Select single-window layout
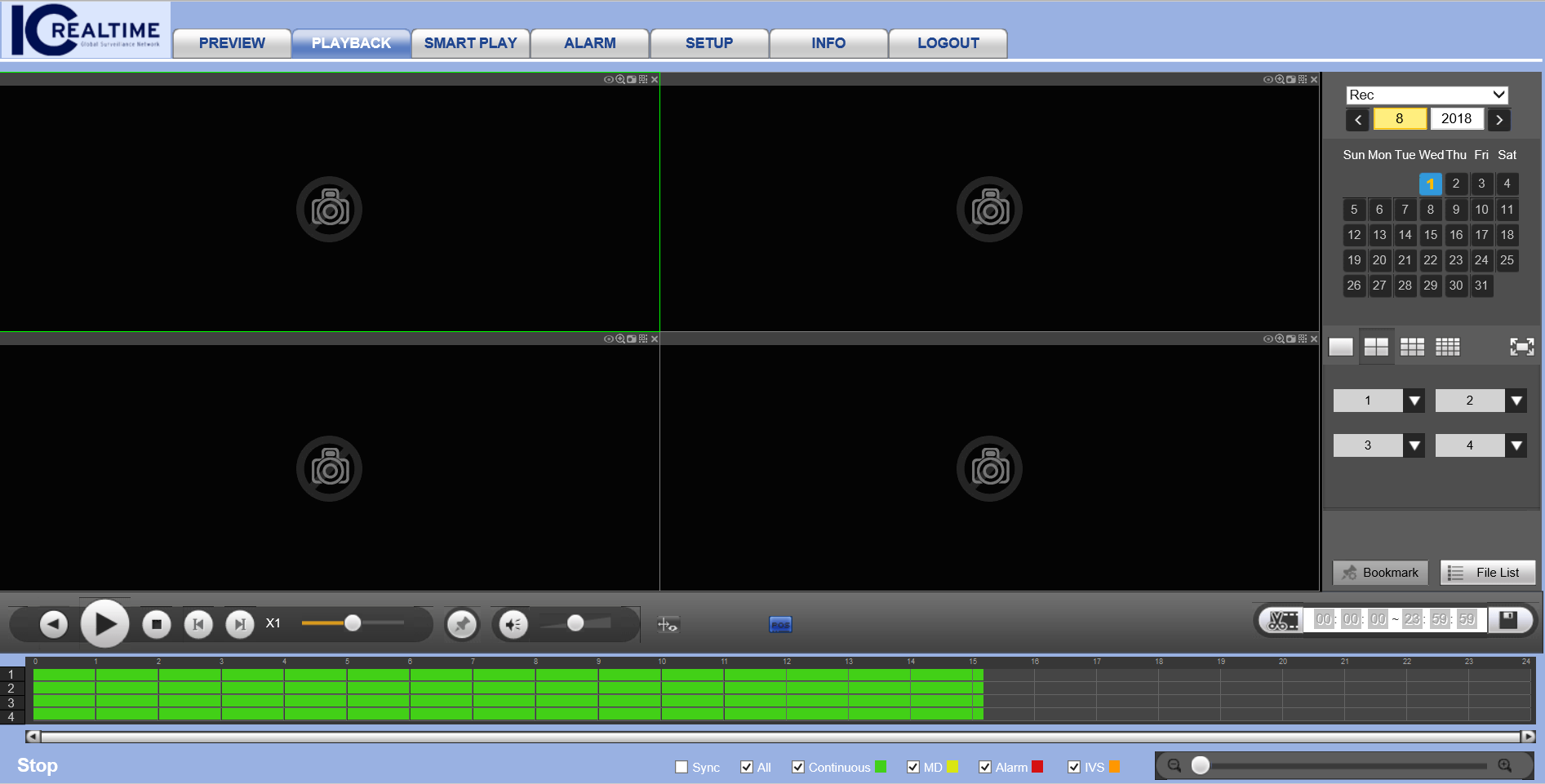Image resolution: width=1545 pixels, height=784 pixels. coord(1340,347)
